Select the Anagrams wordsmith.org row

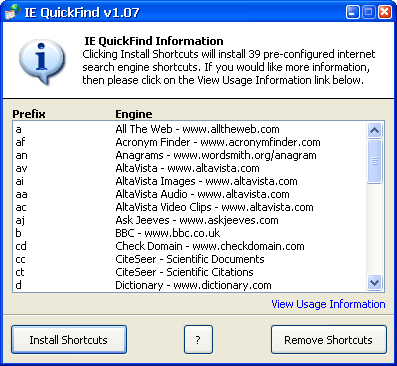click(x=189, y=155)
